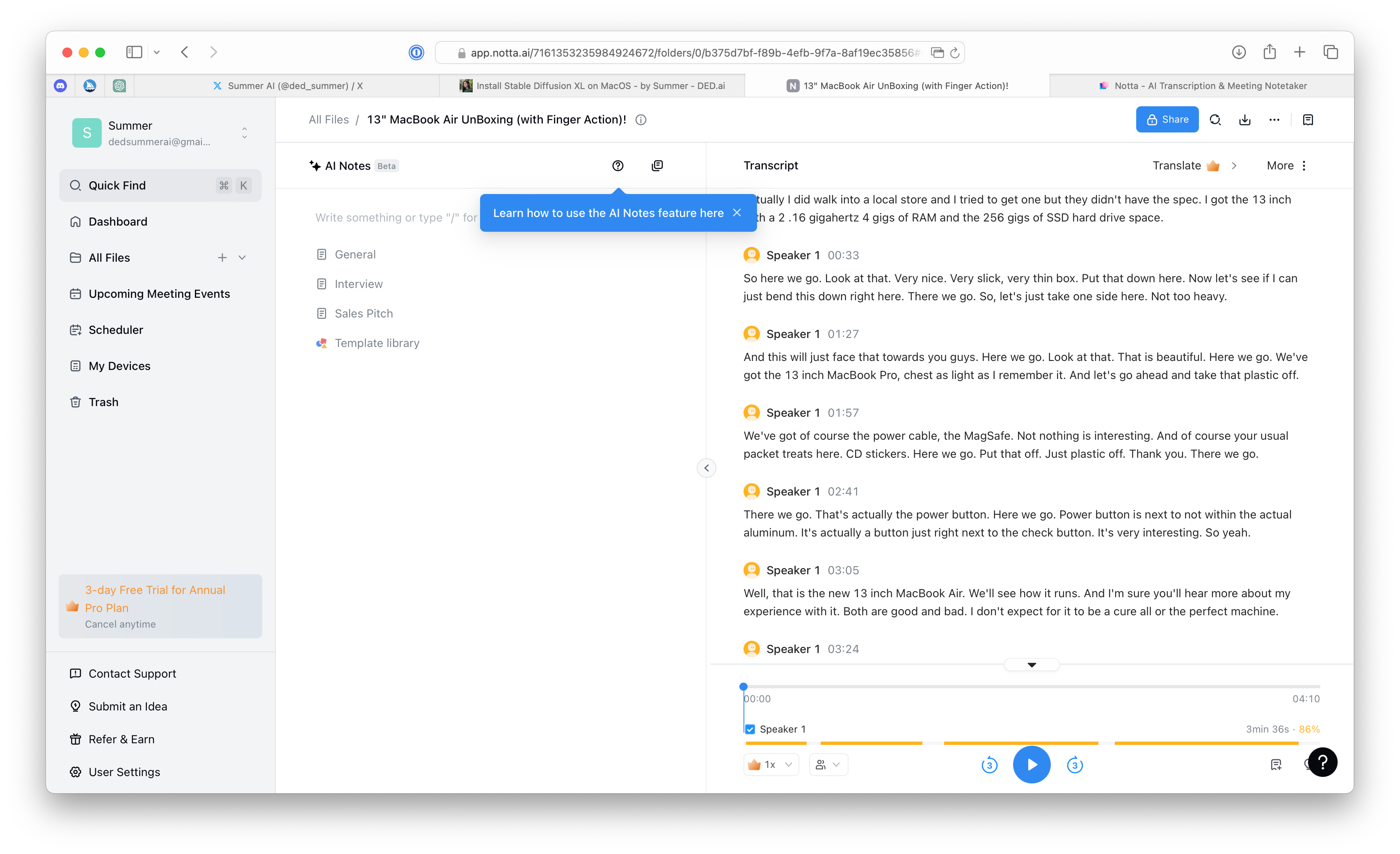The height and width of the screenshot is (854, 1400).
Task: Rewind audio three seconds
Action: click(989, 765)
